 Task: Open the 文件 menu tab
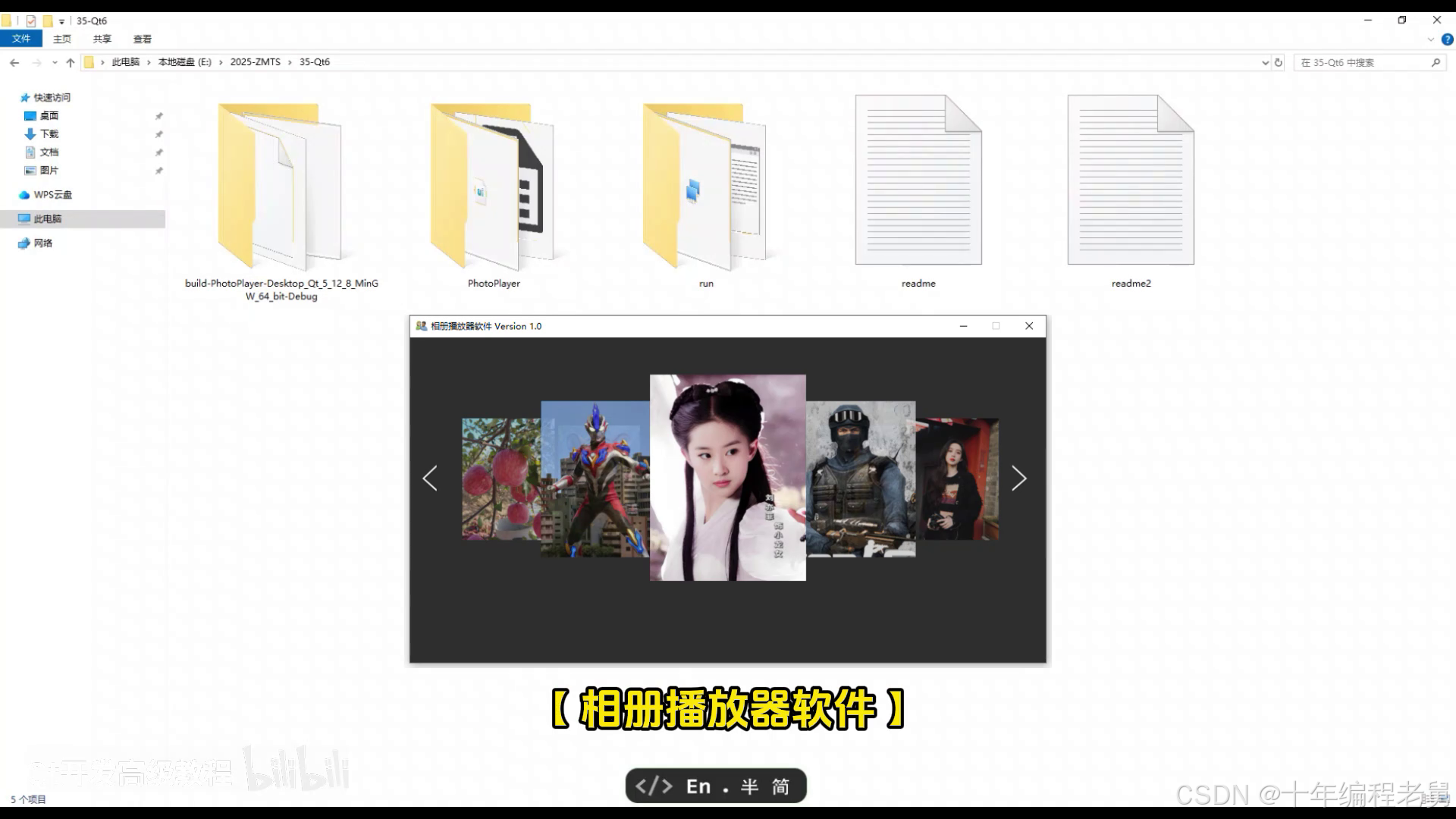[21, 39]
